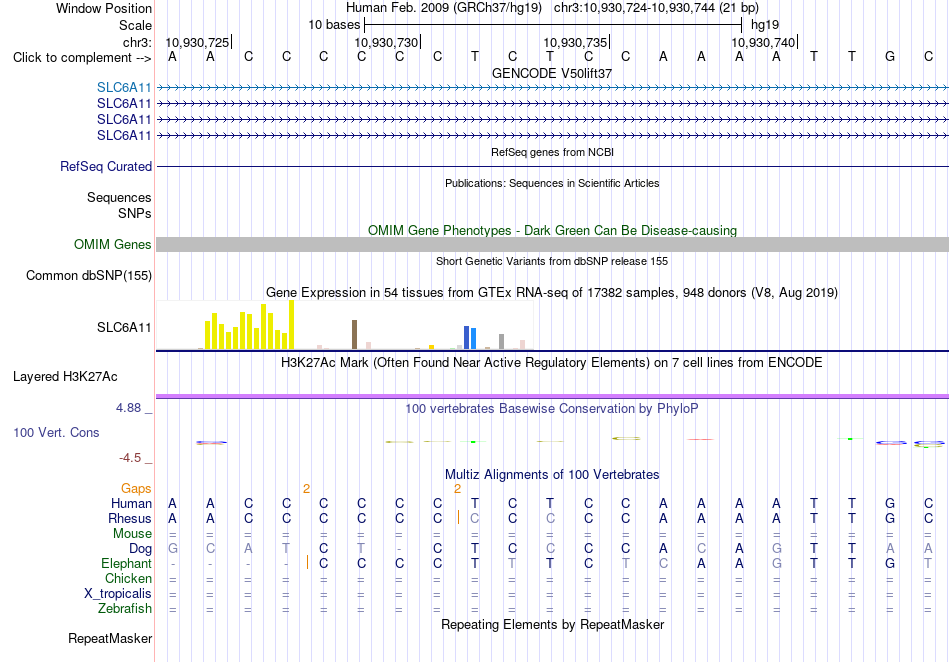Click the Layered H3K27Ac track label
The image size is (950, 662).
pyautogui.click(x=65, y=377)
